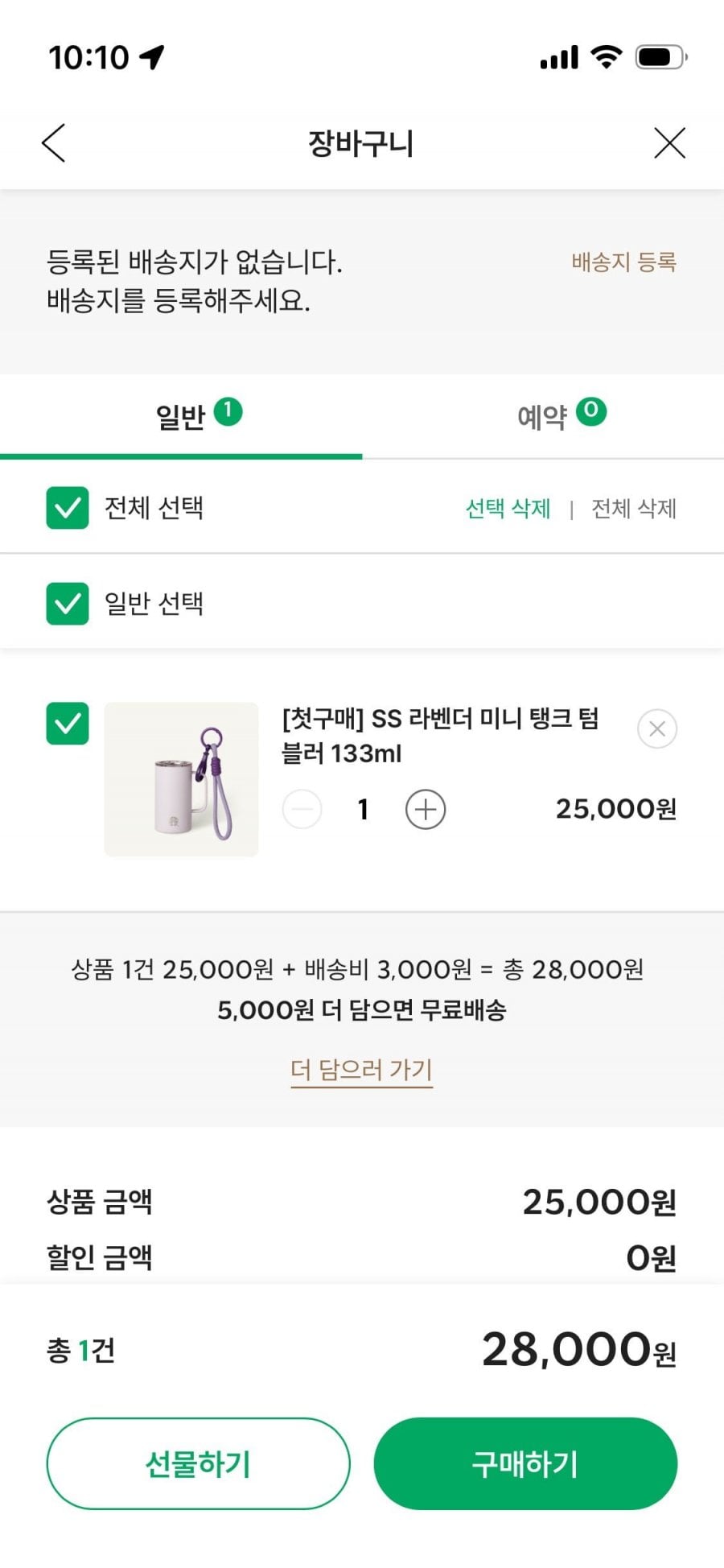Image resolution: width=724 pixels, height=1568 pixels.
Task: Follow the 더 담으러 가기 link
Action: coord(361,1070)
